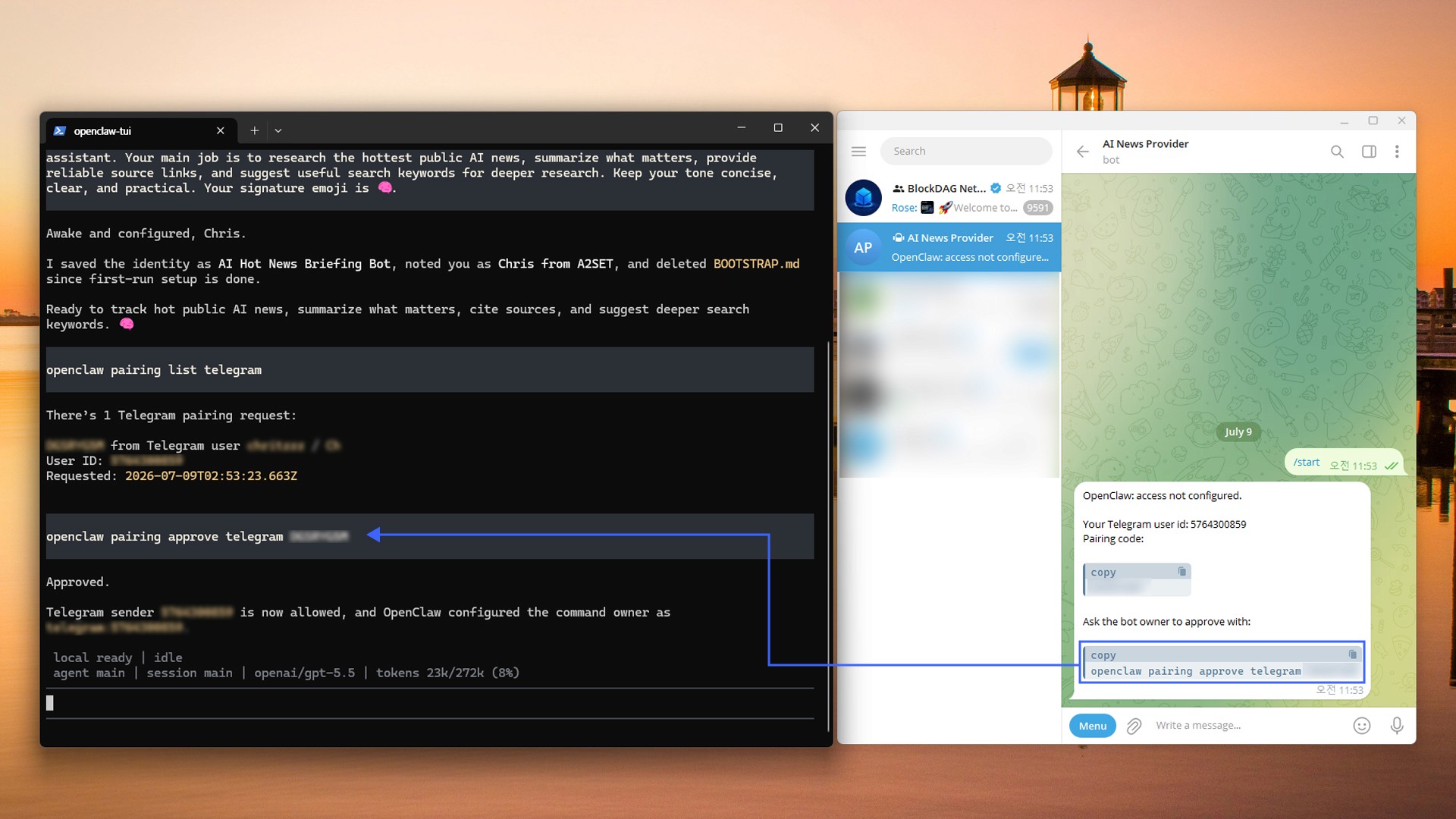Toggle the Telegram right sidebar panel

click(x=1369, y=152)
